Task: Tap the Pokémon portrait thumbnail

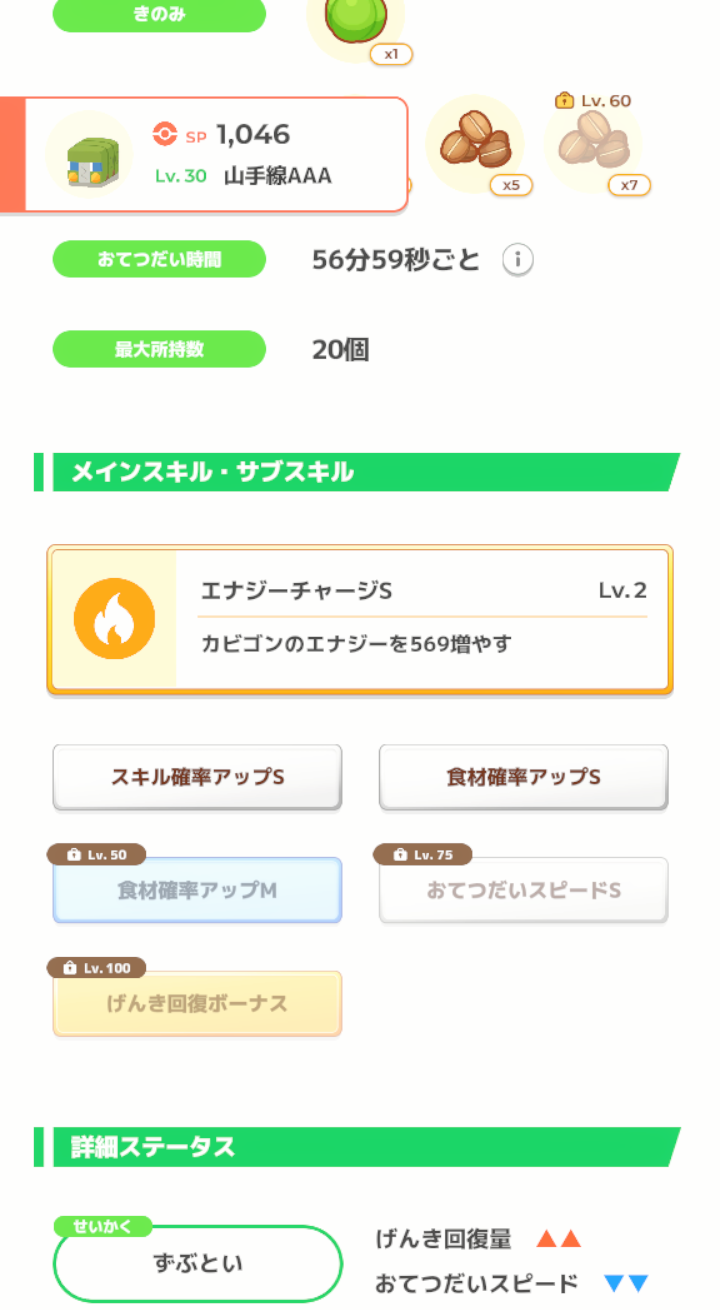Action: pos(89,156)
